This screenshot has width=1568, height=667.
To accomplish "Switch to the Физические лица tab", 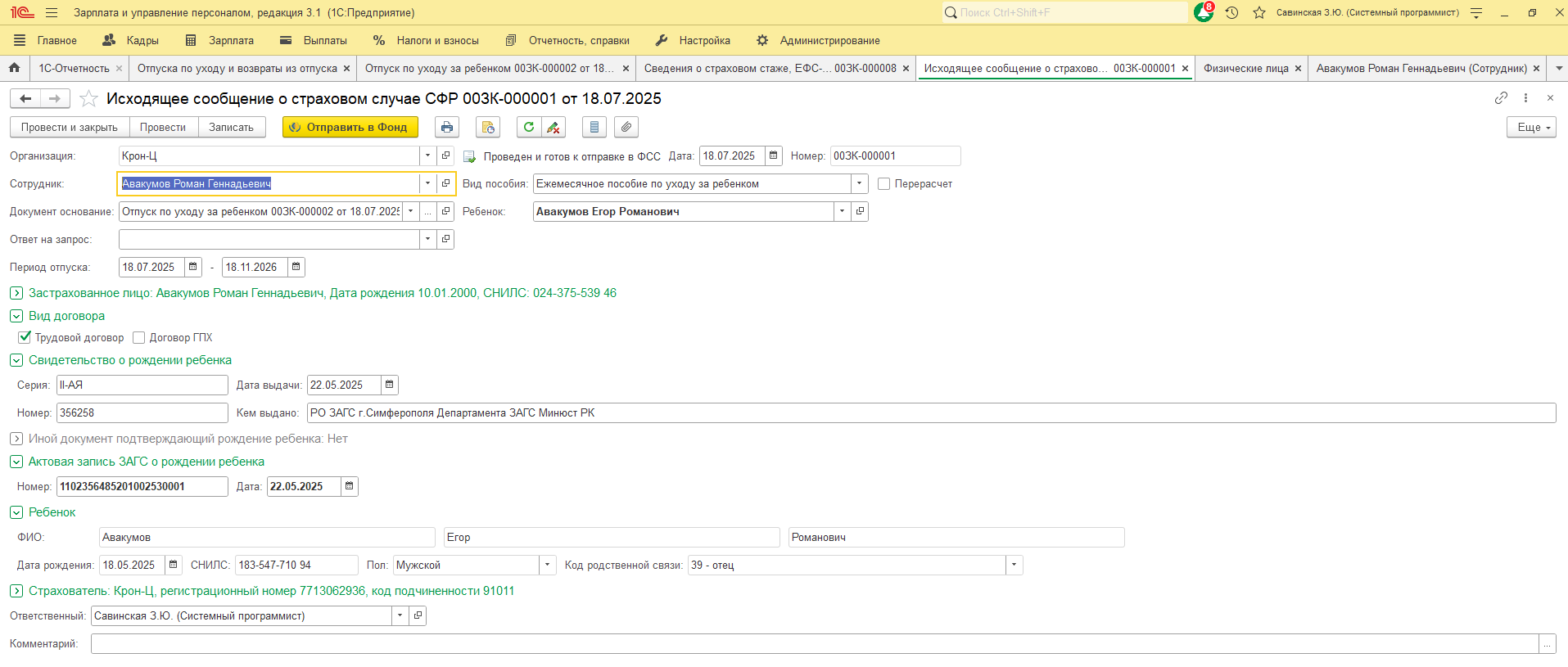I will (x=1245, y=68).
